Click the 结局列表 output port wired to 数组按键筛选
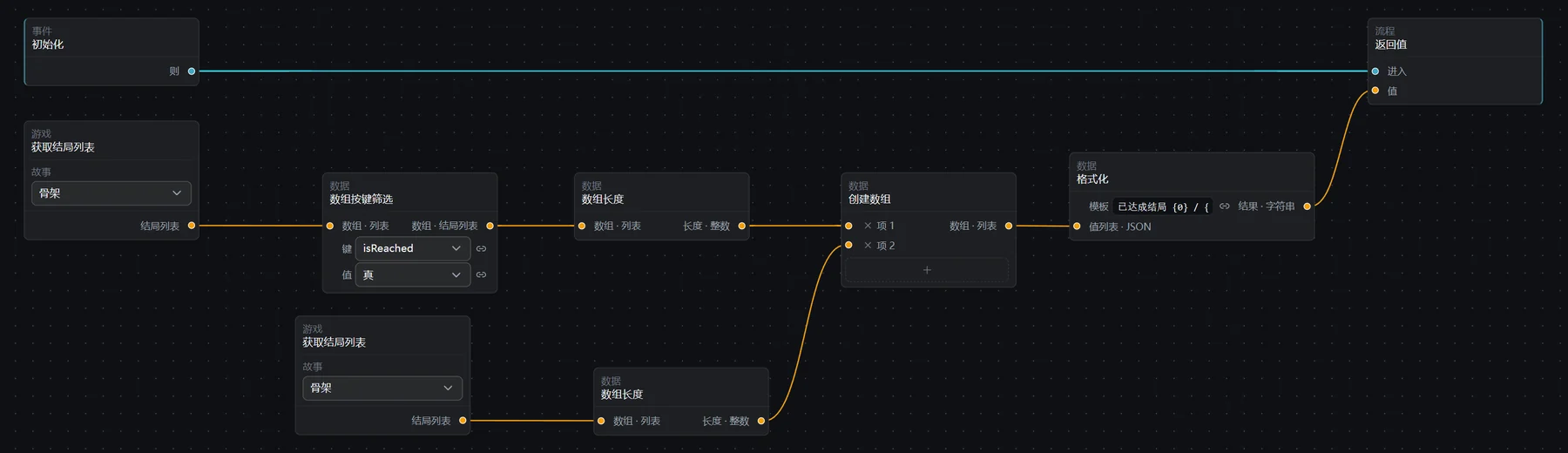Screen dimensions: 1568x453 192,226
